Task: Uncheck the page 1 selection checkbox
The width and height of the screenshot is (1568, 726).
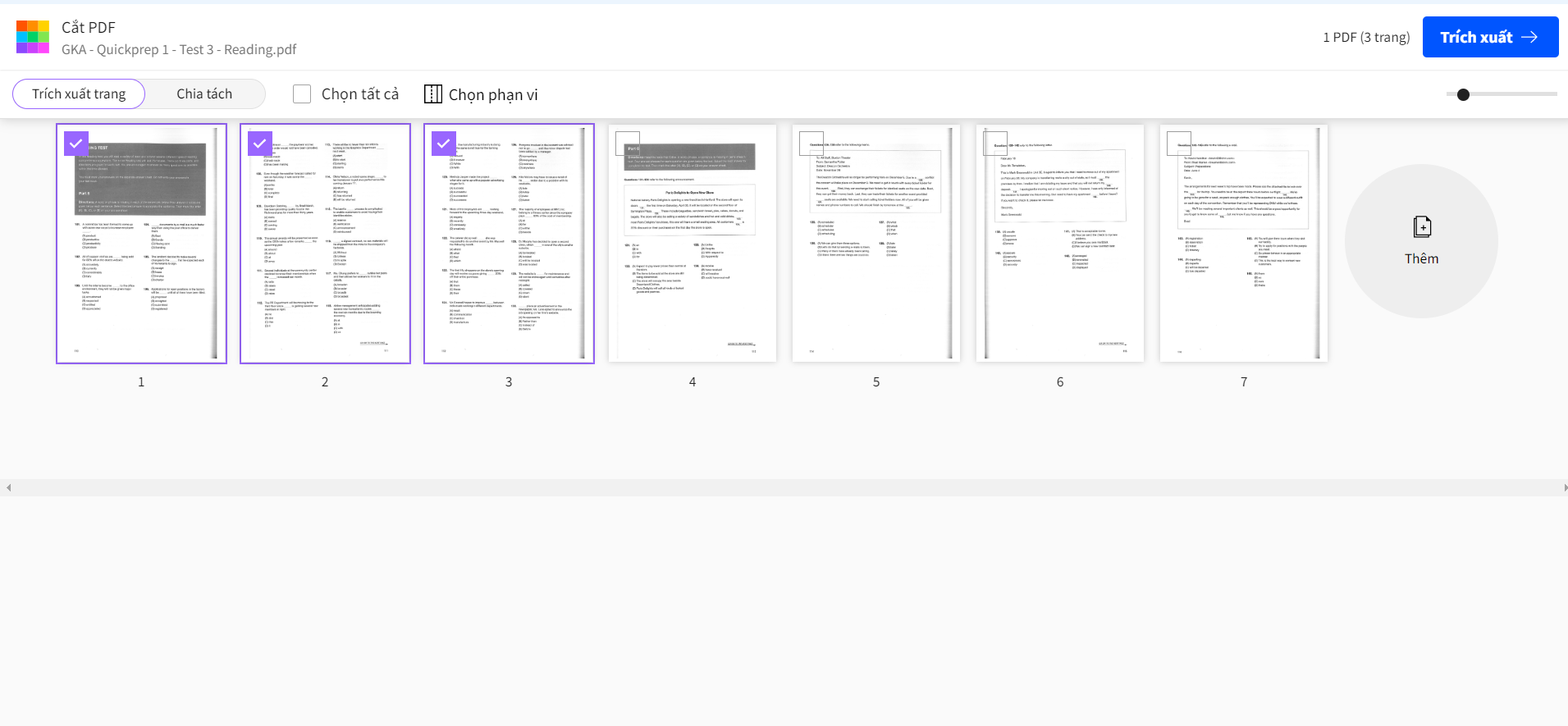Action: pyautogui.click(x=75, y=144)
